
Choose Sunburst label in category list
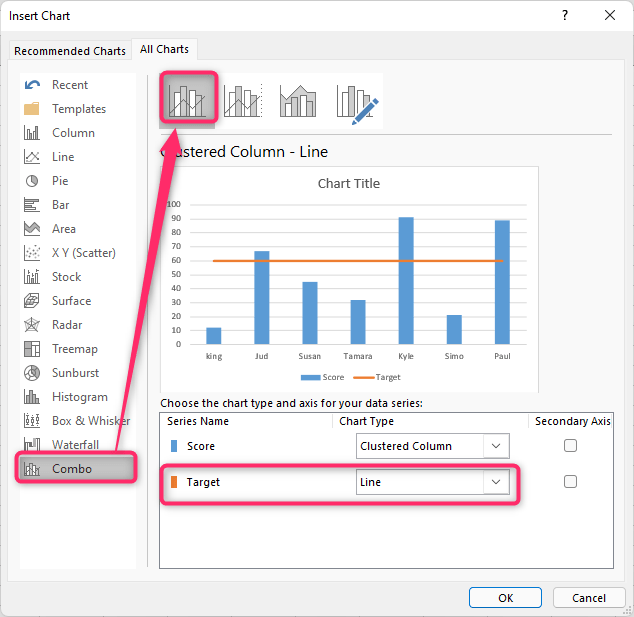click(x=75, y=373)
